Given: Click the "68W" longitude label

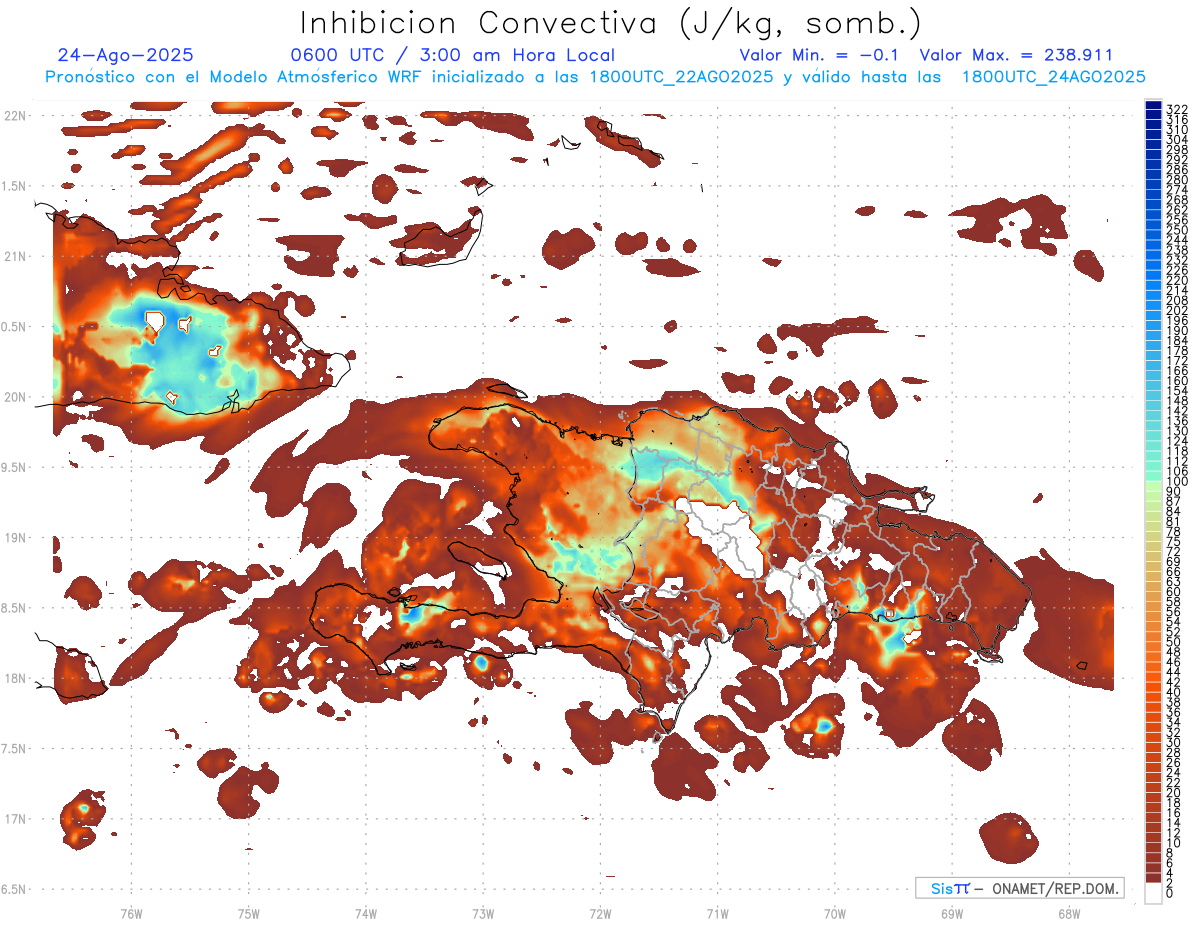Looking at the screenshot, I should 1069,913.
